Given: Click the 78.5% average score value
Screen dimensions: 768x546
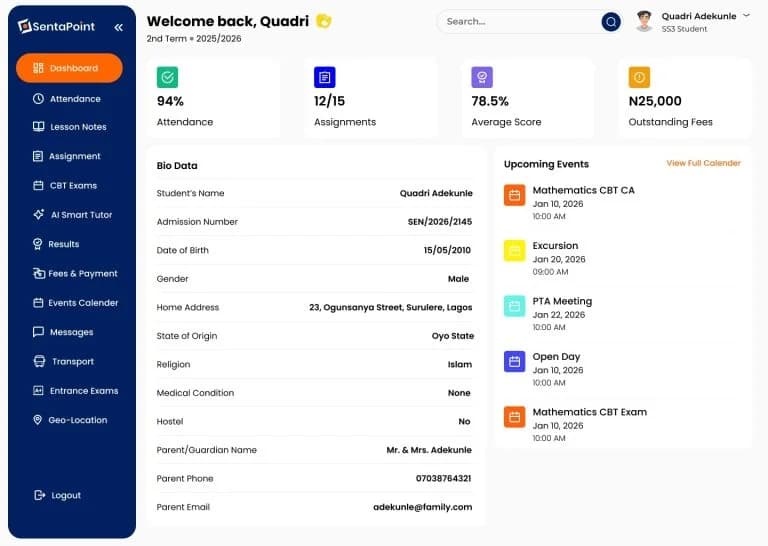Looking at the screenshot, I should coord(490,101).
